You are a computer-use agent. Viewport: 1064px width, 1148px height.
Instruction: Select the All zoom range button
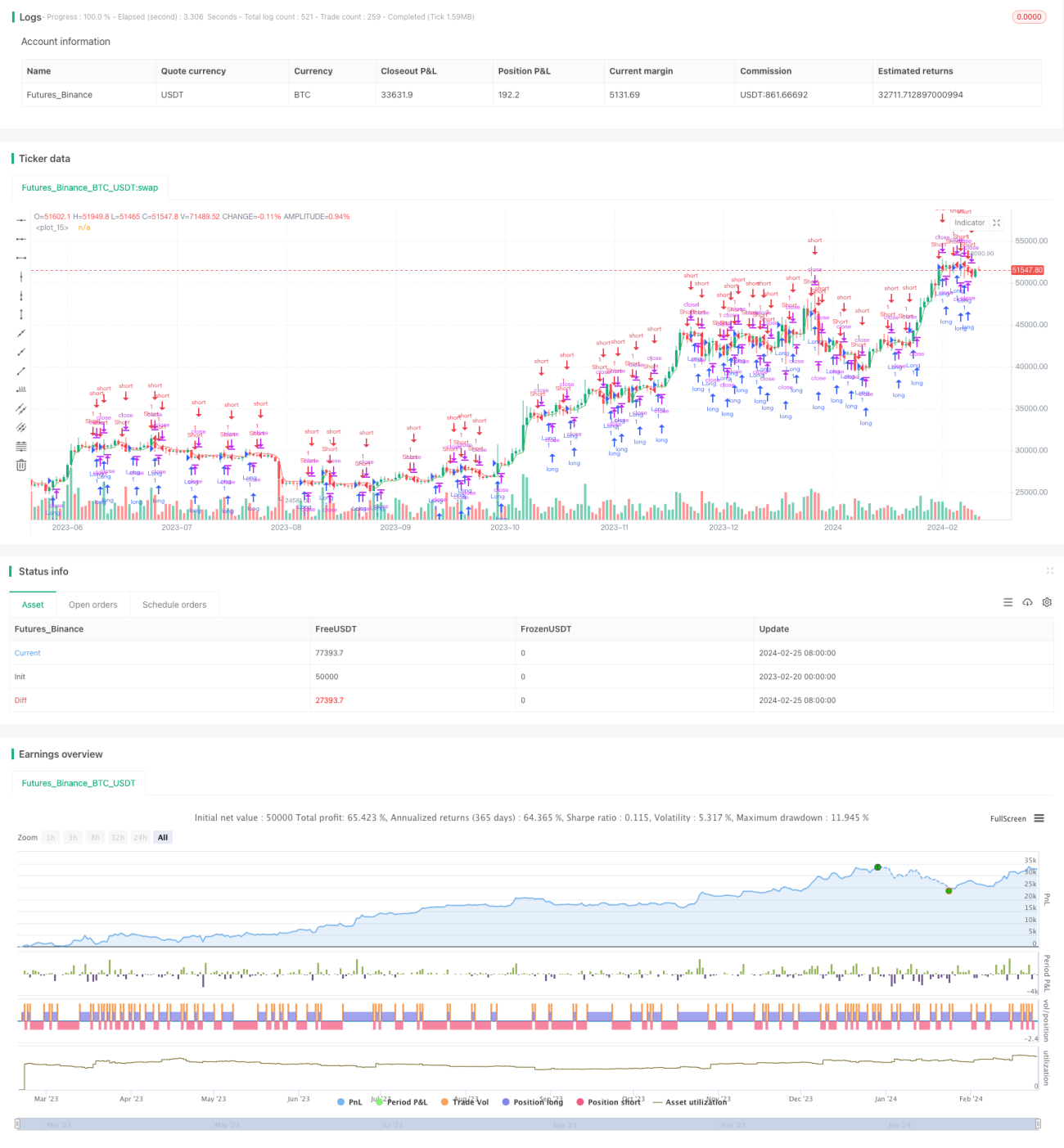(x=163, y=837)
